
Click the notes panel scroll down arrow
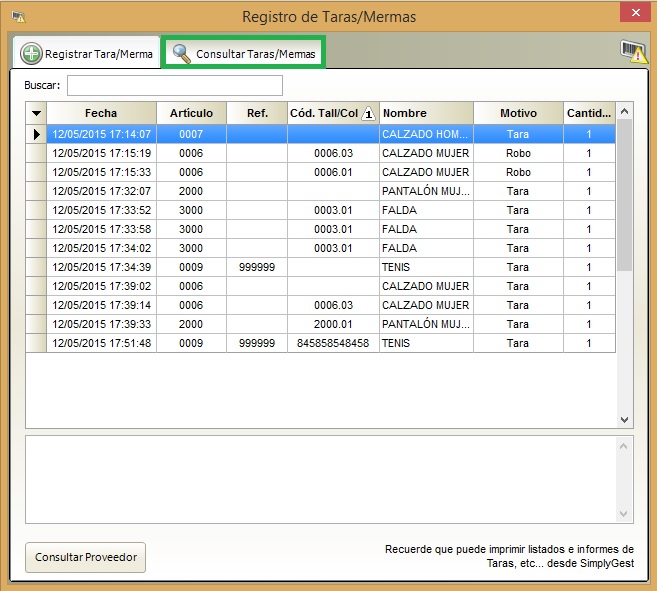pos(623,514)
